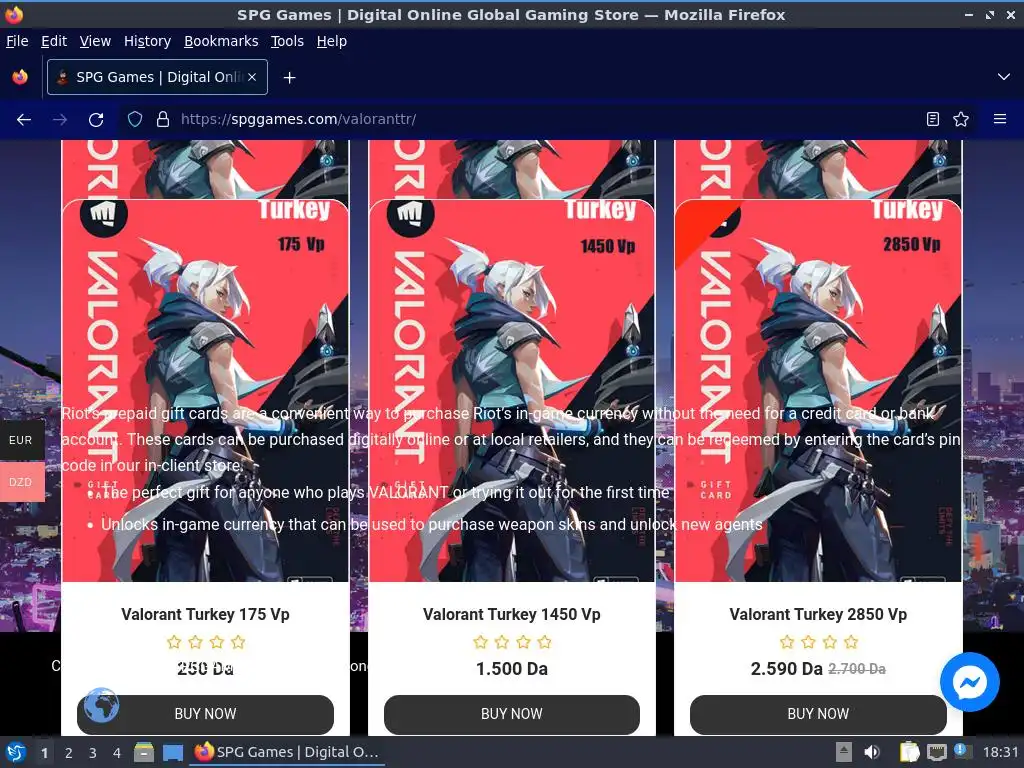Screen dimensions: 1024x768
Task: Click the 1450 Vp gift card image
Action: 511,390
